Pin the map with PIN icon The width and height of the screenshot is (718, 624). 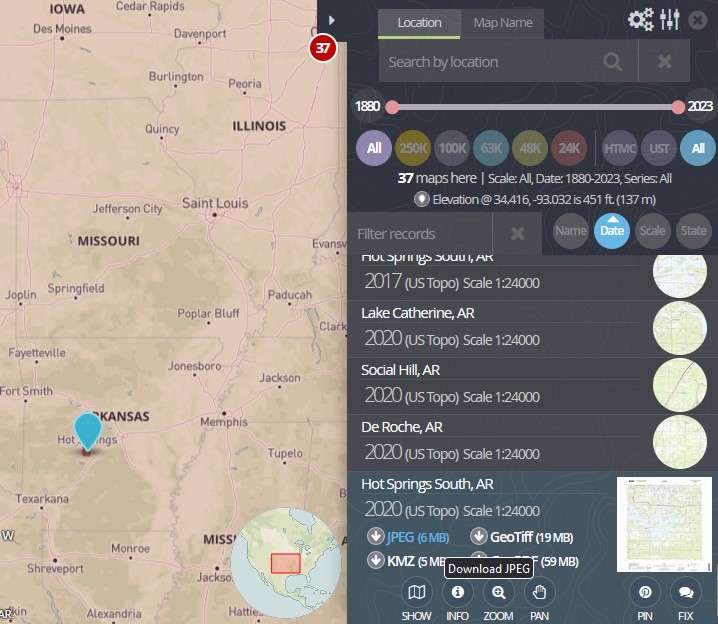click(645, 592)
